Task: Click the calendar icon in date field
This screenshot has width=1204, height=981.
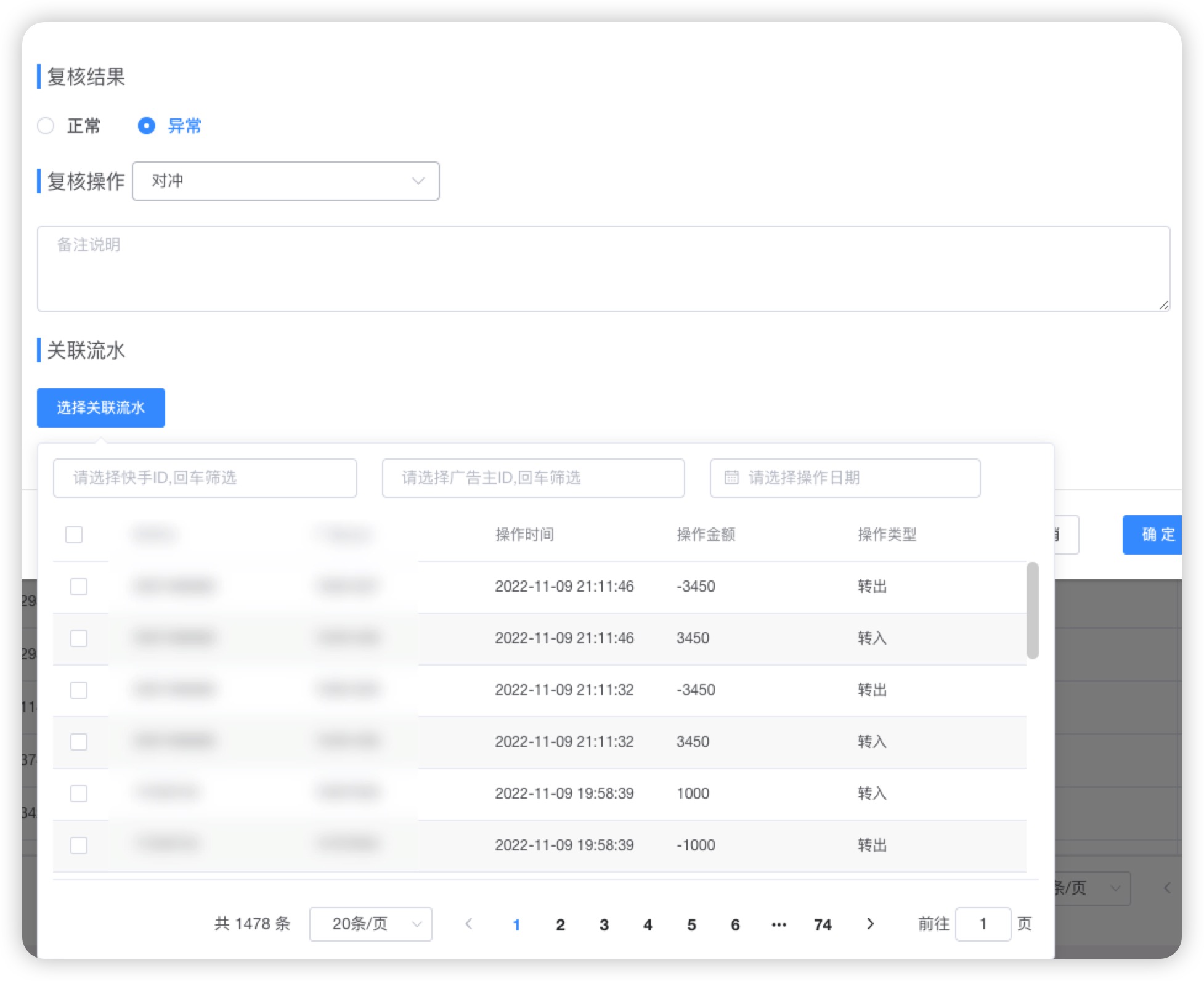Action: coord(731,478)
